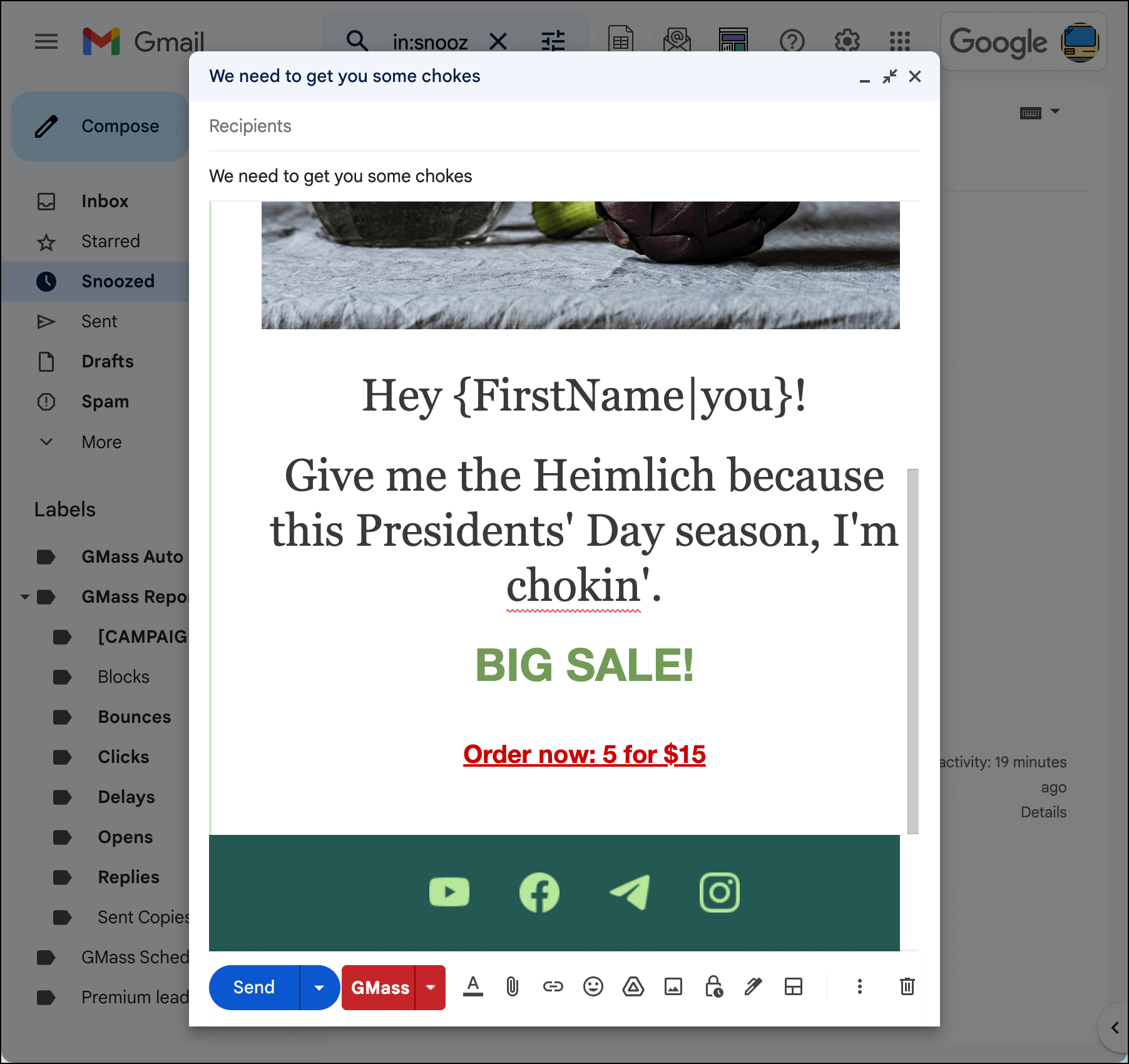Click the GMass dashboard window icon

point(733,41)
